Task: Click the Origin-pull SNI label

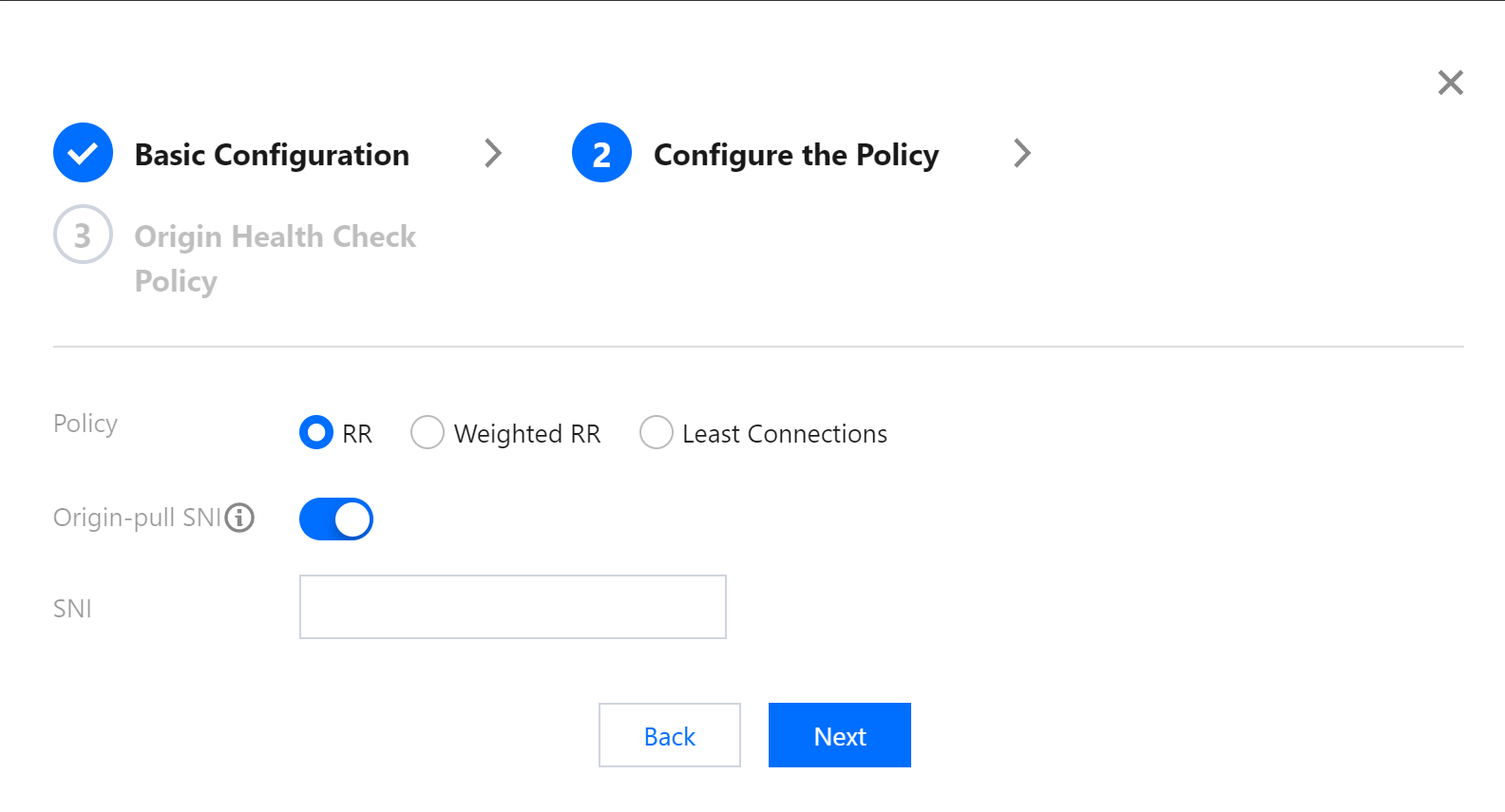Action: point(137,518)
